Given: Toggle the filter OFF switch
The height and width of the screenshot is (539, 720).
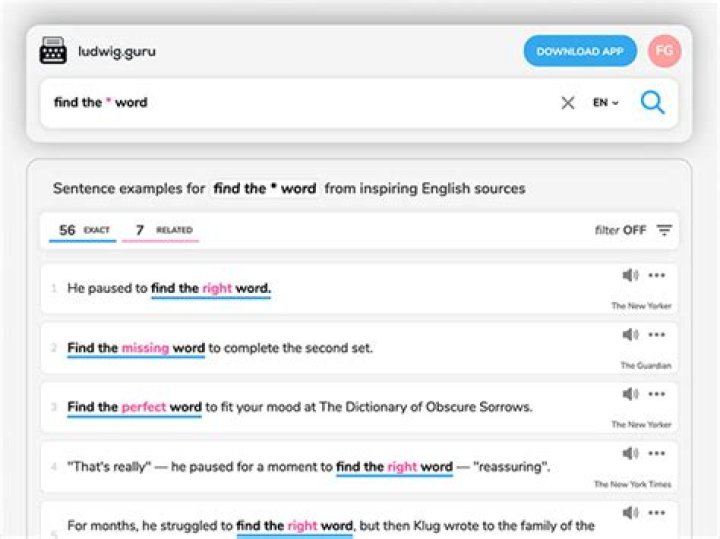Looking at the screenshot, I should point(621,230).
